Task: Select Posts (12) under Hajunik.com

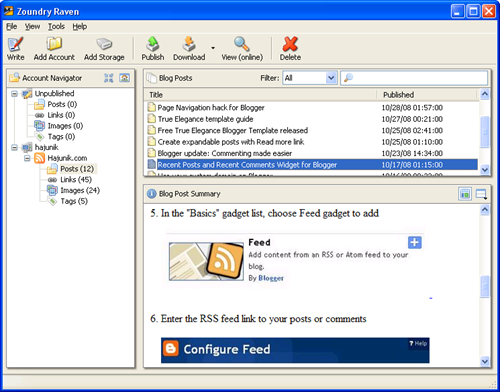Action: (77, 169)
